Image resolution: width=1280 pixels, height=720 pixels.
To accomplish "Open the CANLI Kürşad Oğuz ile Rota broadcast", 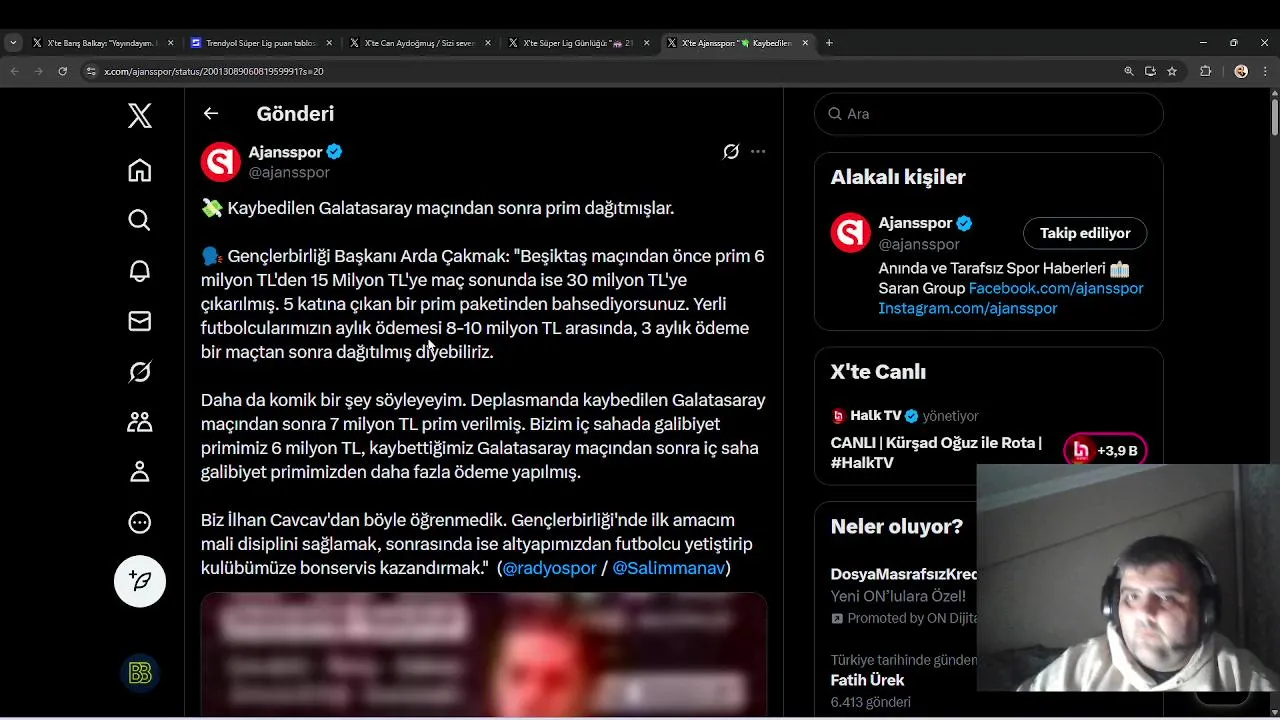I will point(936,453).
